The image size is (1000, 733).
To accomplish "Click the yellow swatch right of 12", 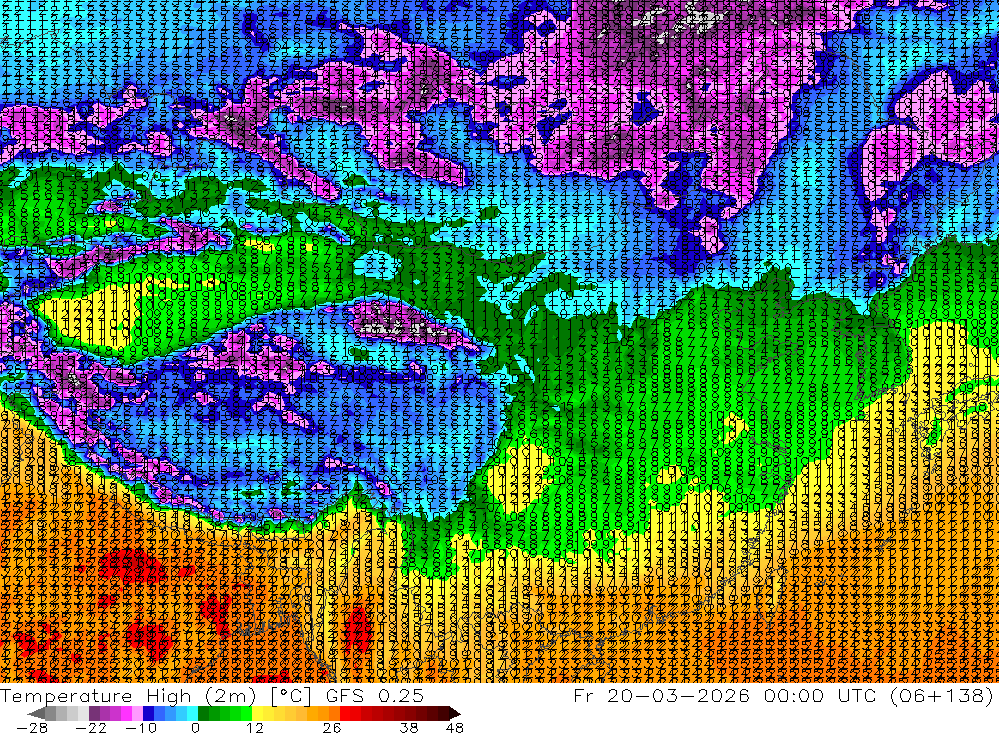I will [257, 714].
